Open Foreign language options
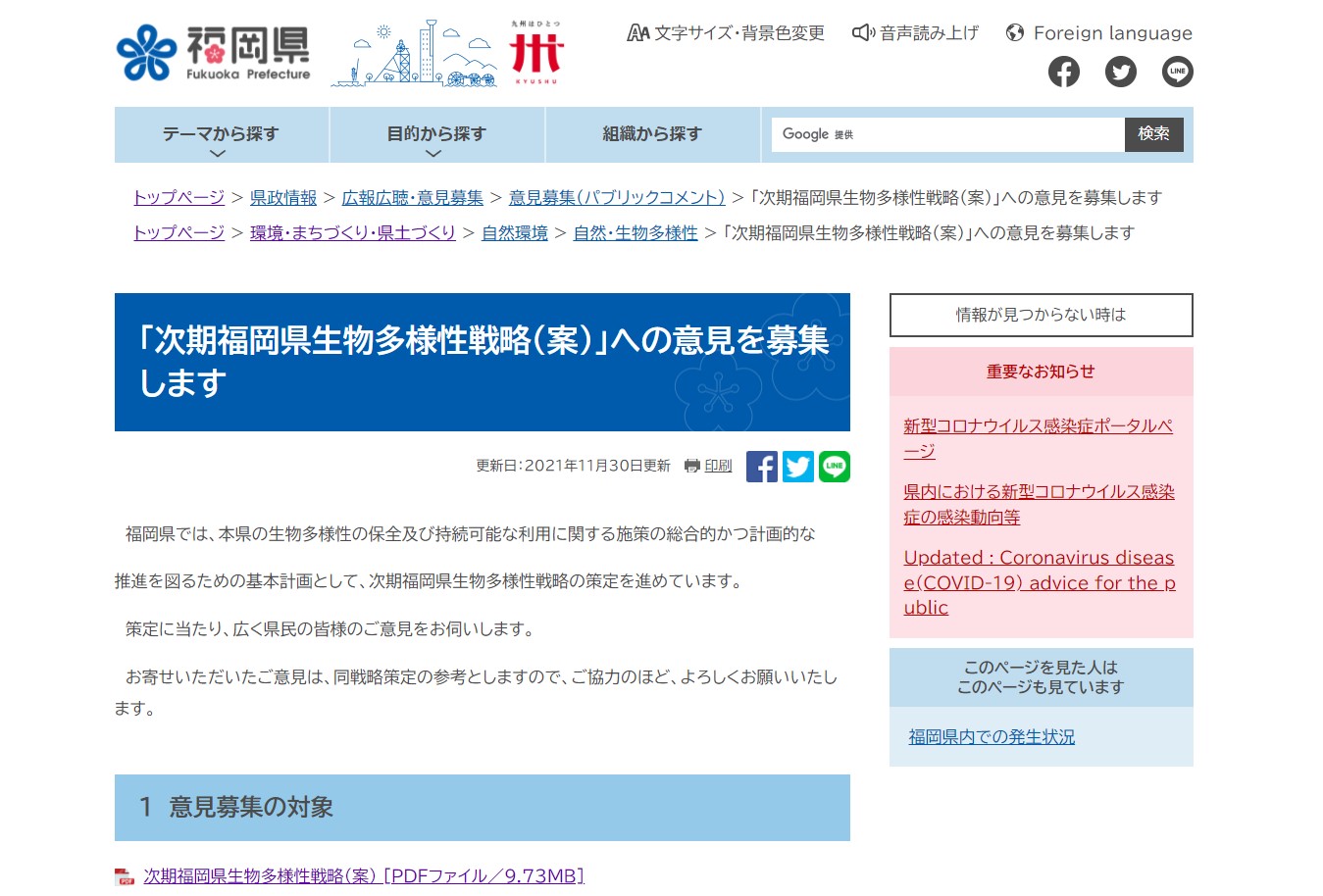This screenshot has width=1323, height=896. click(x=1099, y=33)
